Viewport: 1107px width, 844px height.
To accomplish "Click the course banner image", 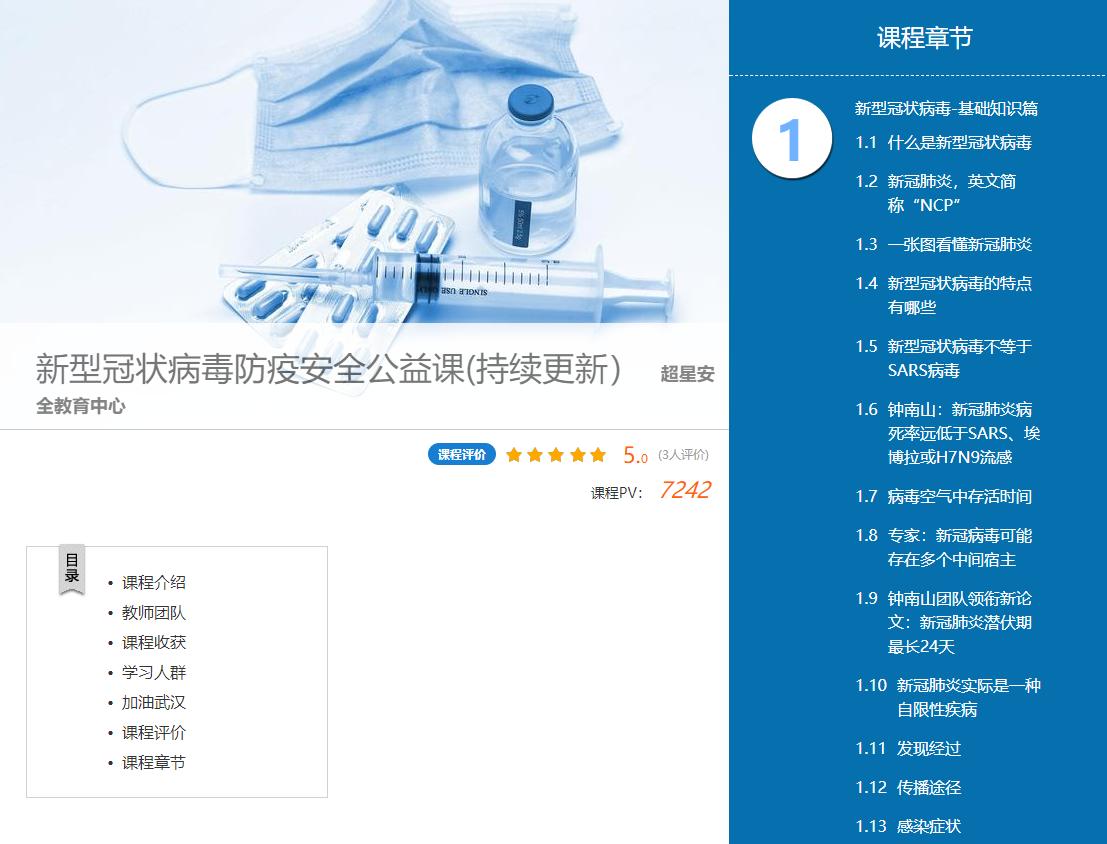I will point(364,161).
